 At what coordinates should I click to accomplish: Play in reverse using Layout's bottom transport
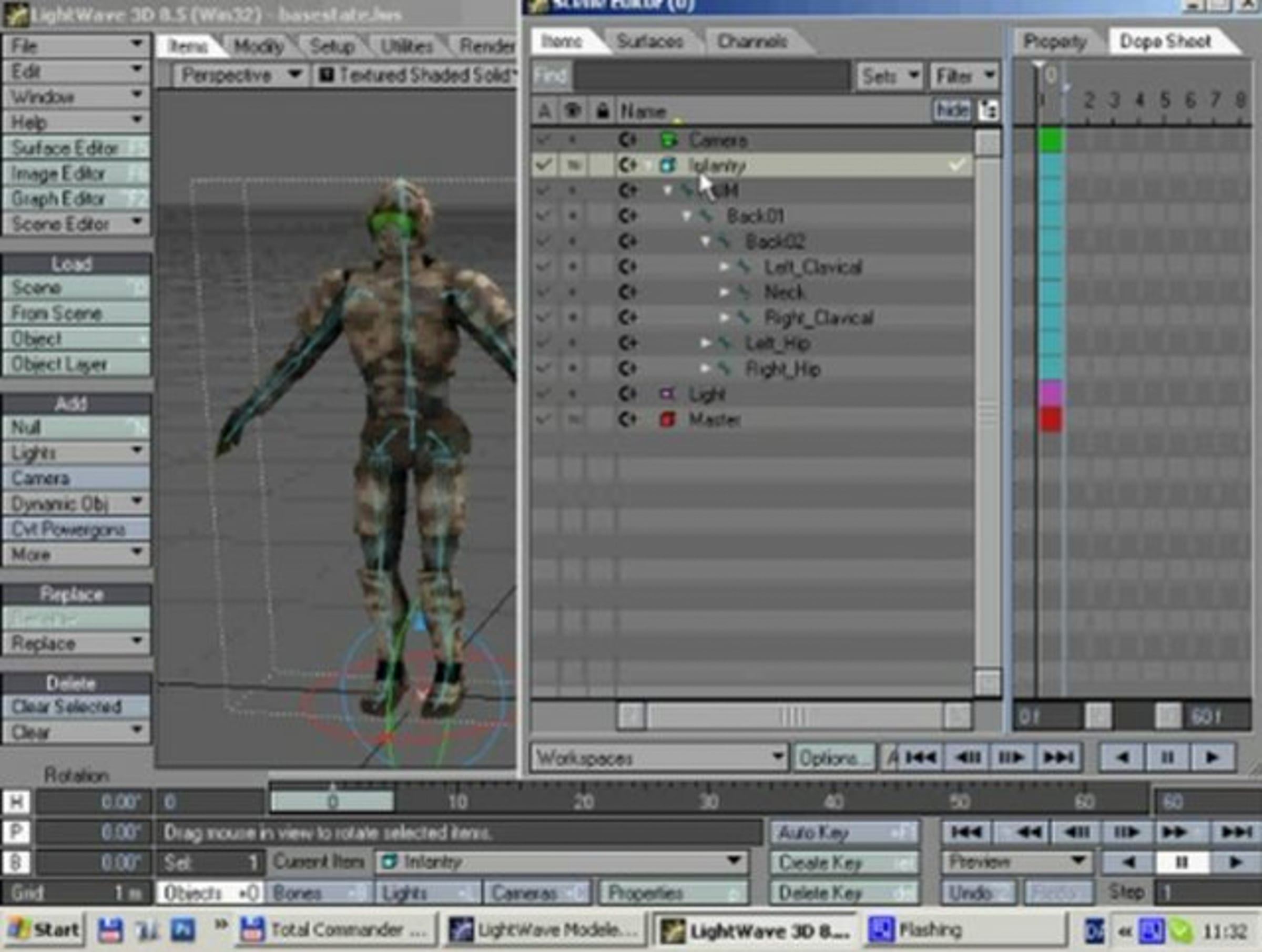1128,862
